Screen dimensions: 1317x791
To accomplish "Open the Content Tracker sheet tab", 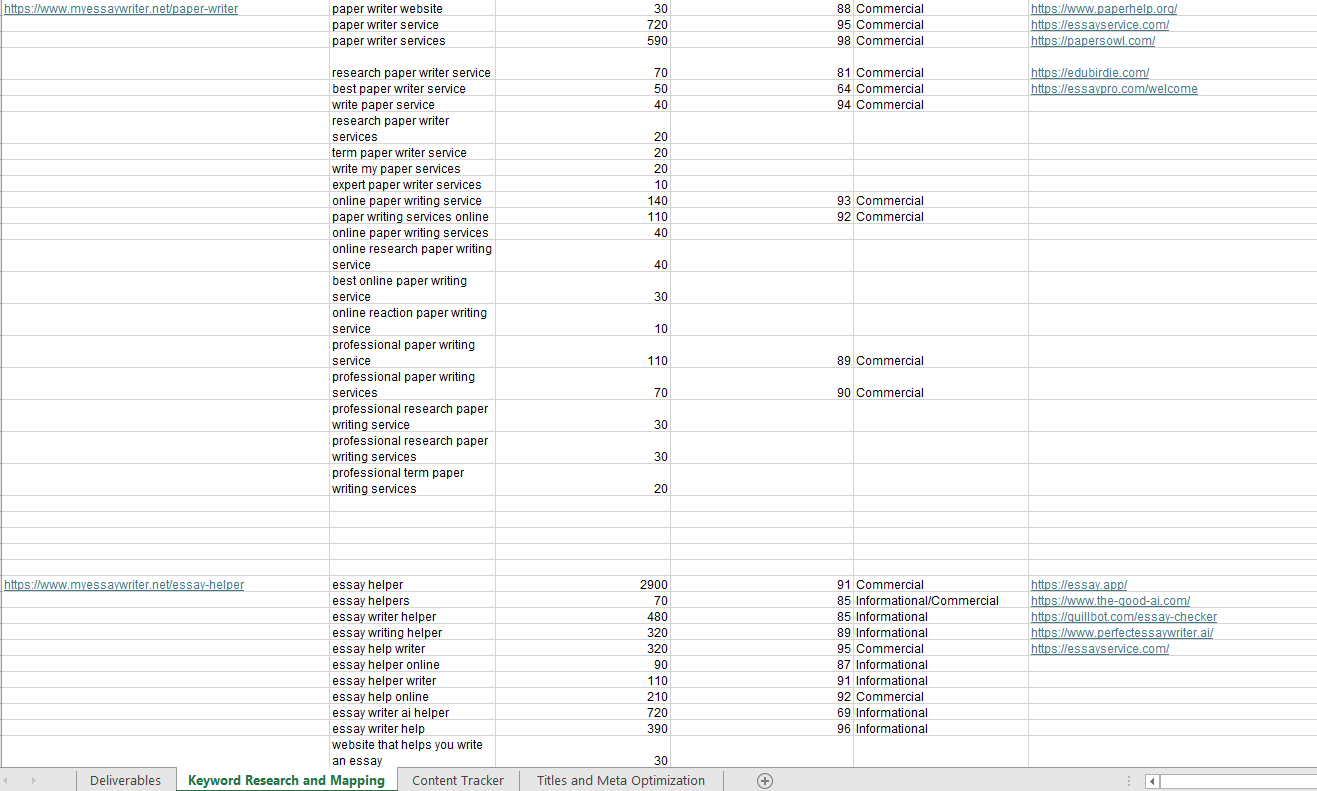I will [458, 780].
